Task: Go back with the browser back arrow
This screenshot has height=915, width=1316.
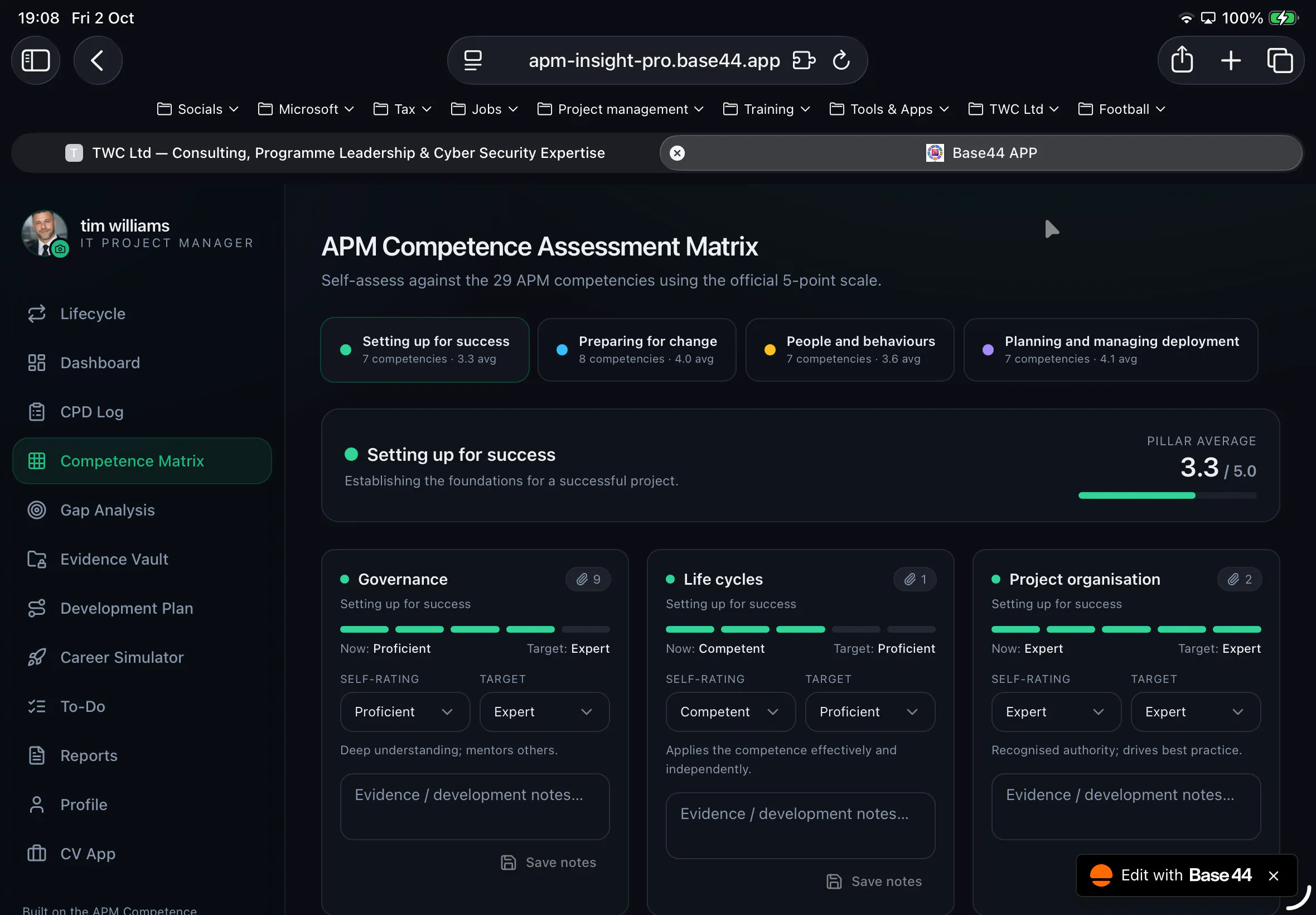Action: 98,60
